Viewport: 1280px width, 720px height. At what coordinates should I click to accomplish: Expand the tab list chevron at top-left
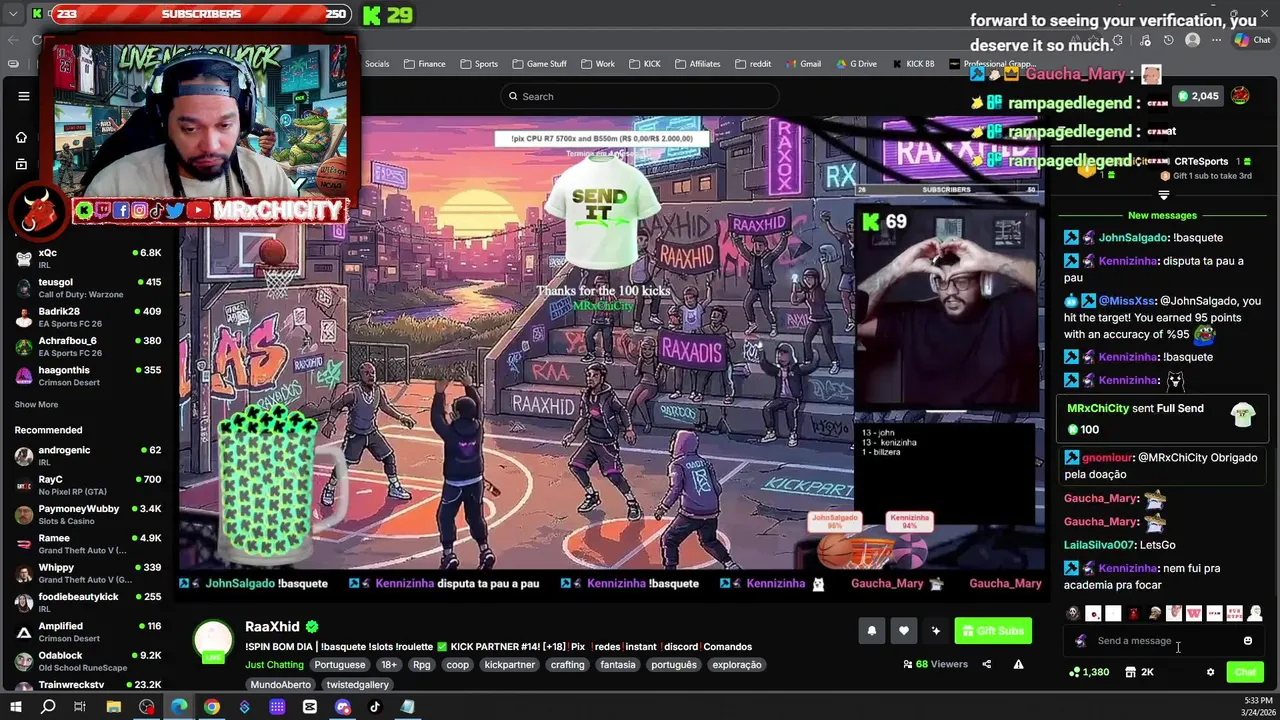click(x=13, y=14)
